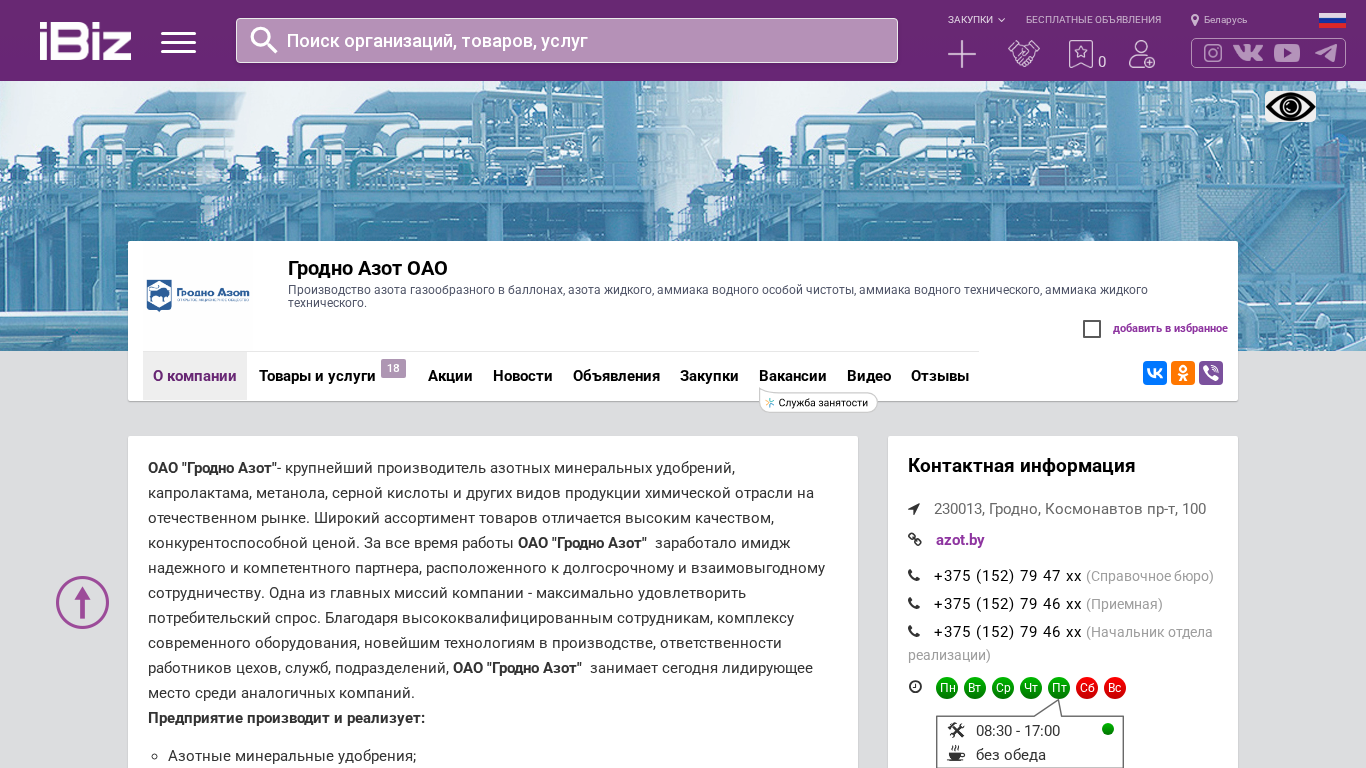This screenshot has width=1366, height=768.
Task: Expand the ЗАКУПКИ dropdown in header
Action: click(x=977, y=20)
